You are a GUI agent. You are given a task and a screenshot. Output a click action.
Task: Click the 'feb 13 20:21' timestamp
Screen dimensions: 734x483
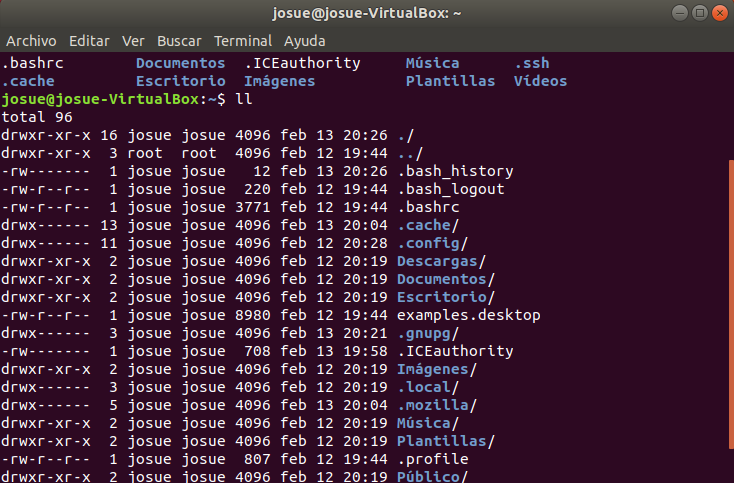click(334, 333)
